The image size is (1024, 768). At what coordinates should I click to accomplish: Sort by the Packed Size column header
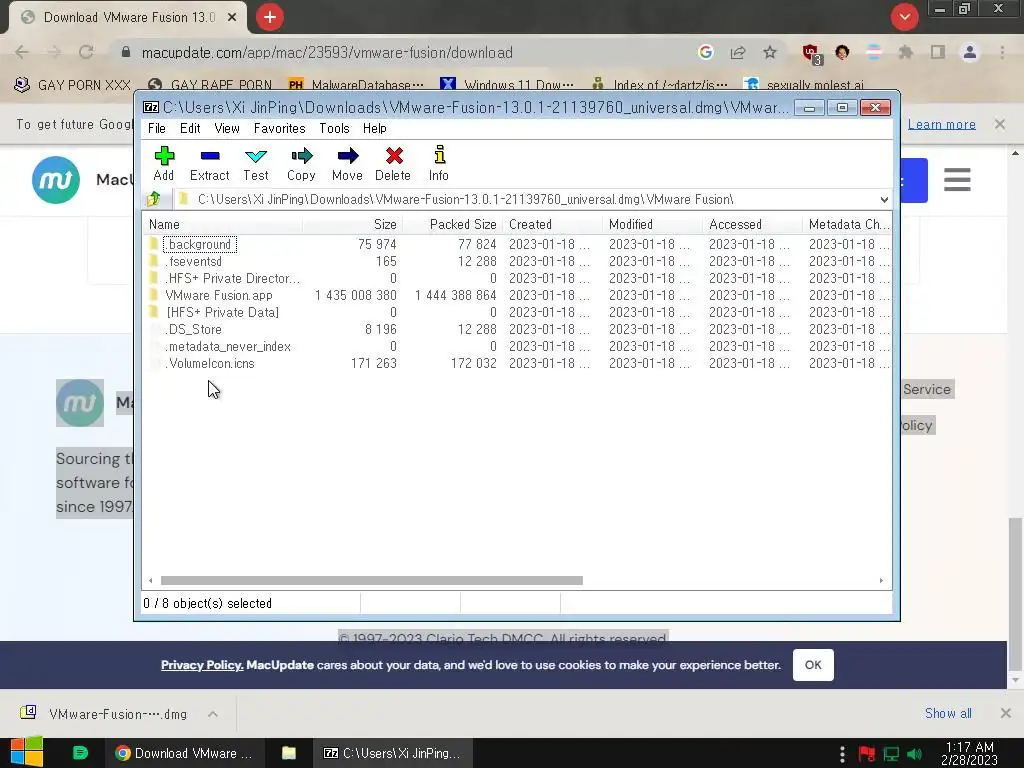(452, 224)
